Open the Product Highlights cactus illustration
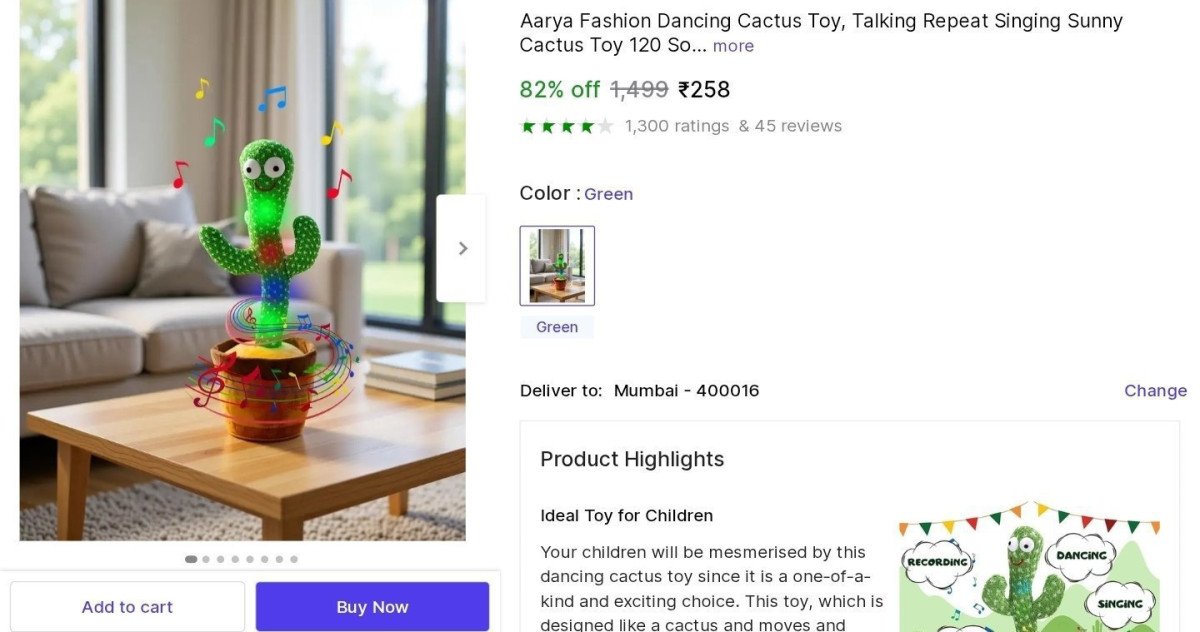The height and width of the screenshot is (632, 1200). pos(1029,570)
